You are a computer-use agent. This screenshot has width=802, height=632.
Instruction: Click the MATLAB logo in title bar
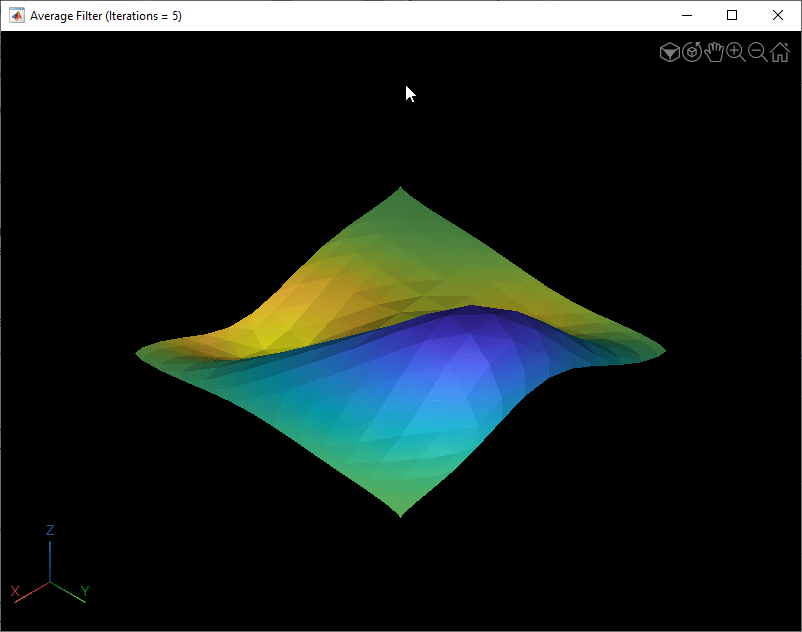tap(17, 16)
